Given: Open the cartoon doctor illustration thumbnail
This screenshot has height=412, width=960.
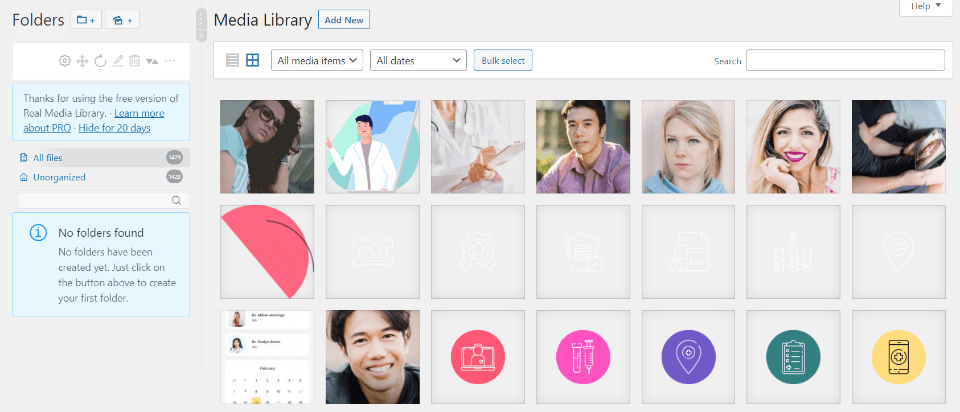Looking at the screenshot, I should click(x=372, y=146).
